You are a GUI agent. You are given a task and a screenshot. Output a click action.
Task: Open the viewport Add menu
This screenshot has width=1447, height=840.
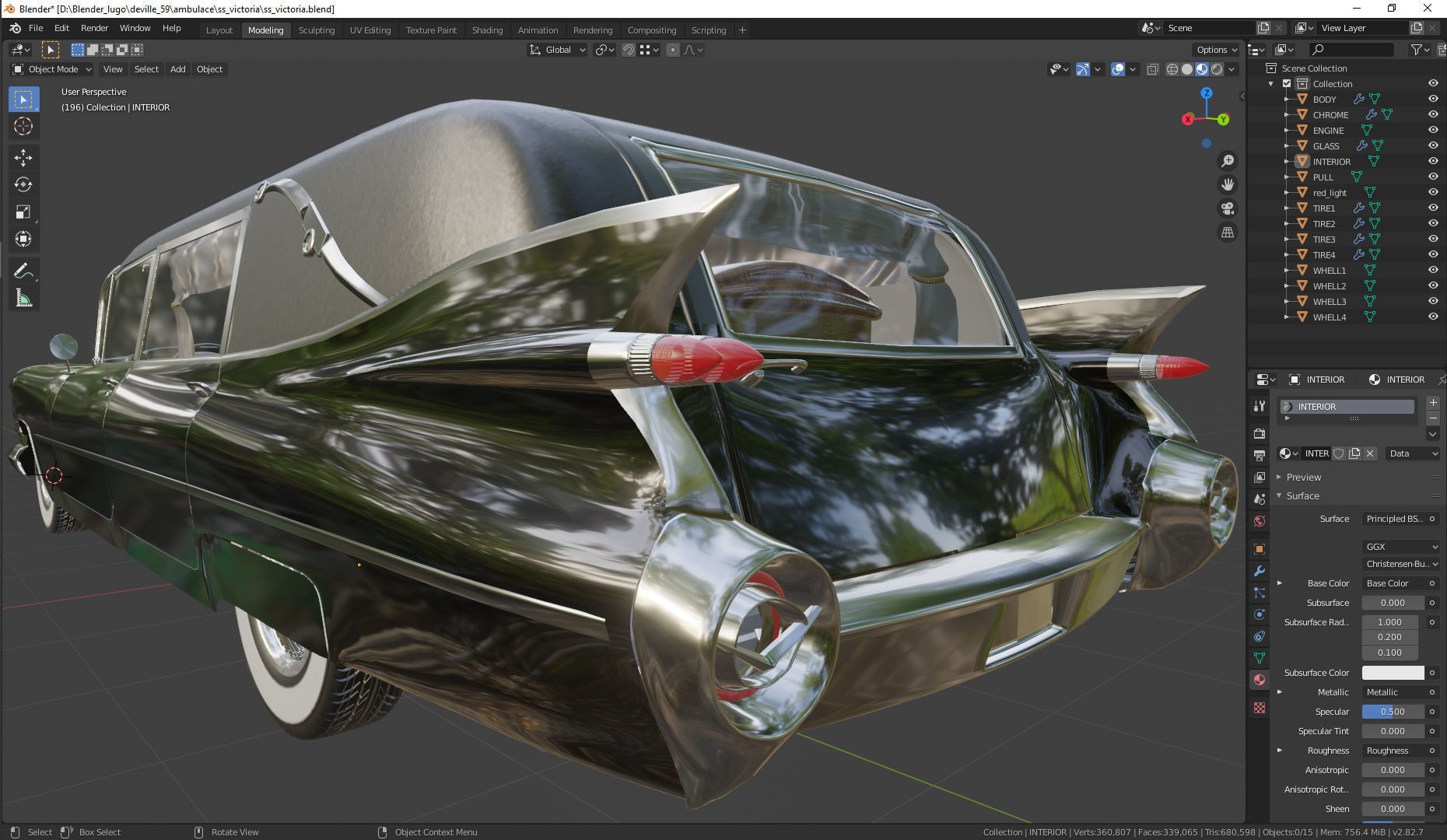click(177, 69)
